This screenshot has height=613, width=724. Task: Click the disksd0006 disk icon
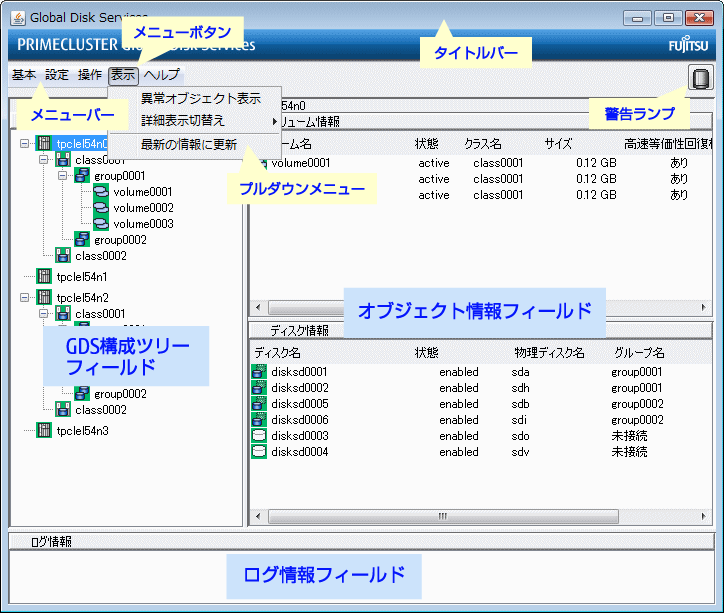coord(259,420)
